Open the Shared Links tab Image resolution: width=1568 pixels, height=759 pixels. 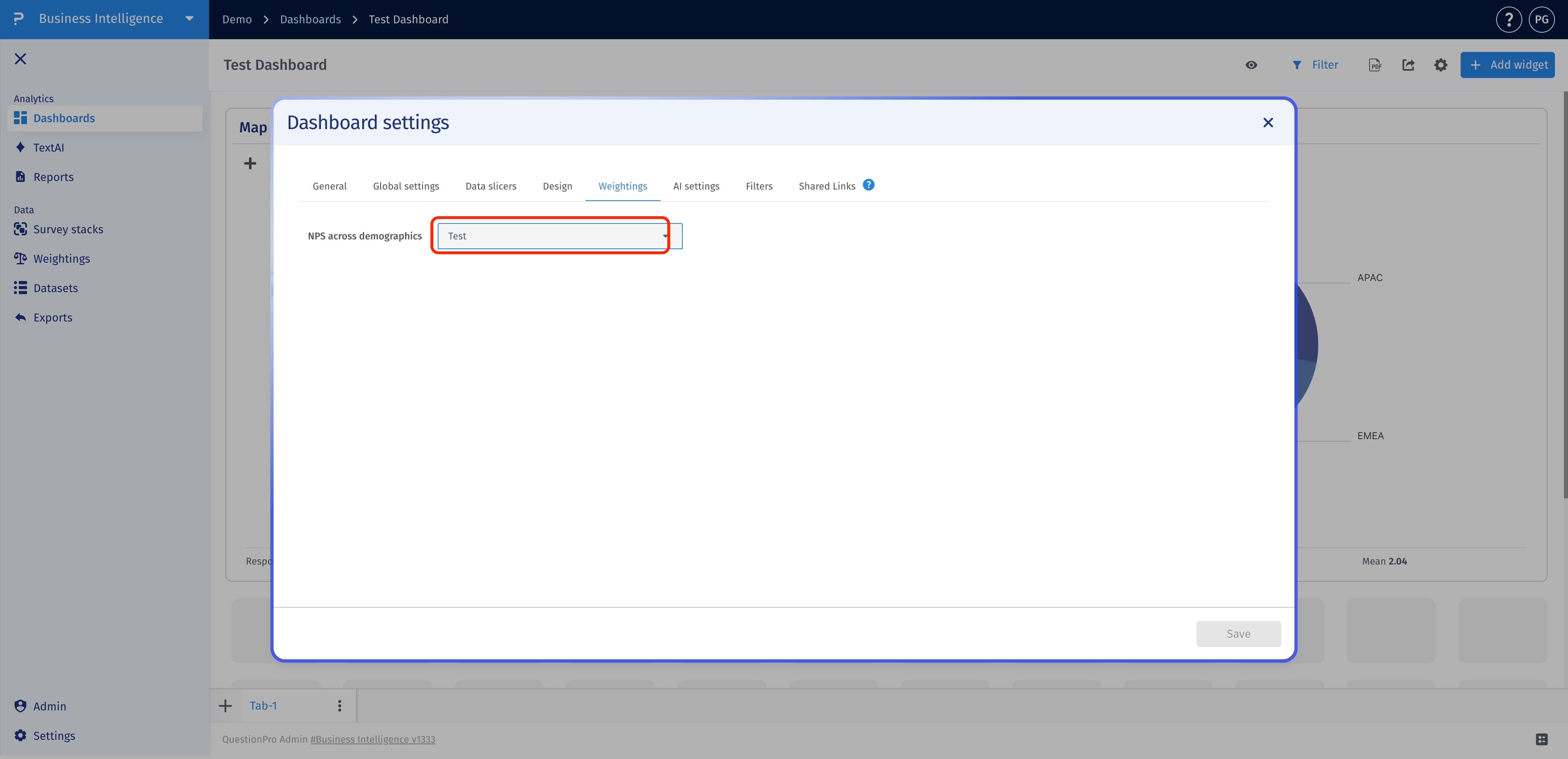(x=826, y=186)
